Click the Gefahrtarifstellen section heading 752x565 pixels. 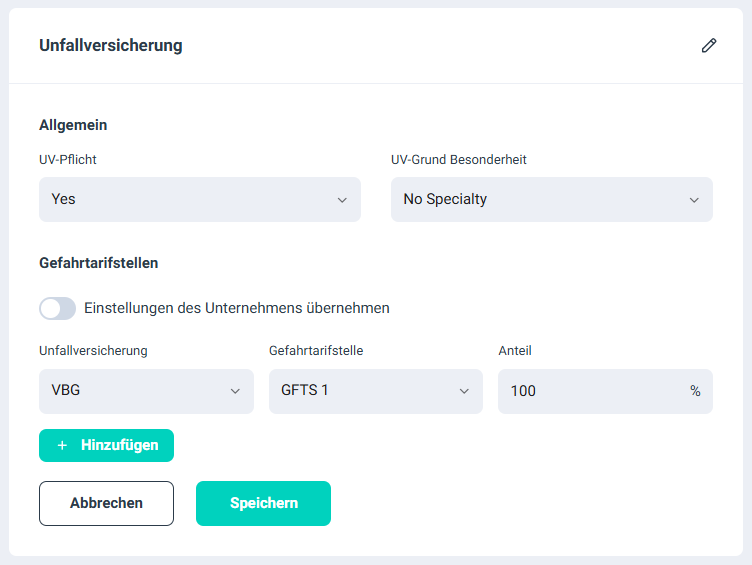click(99, 263)
